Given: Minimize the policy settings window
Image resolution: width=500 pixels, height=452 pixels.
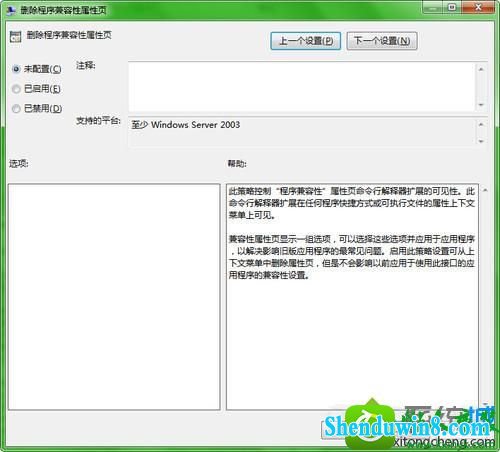Looking at the screenshot, I should [433, 7].
